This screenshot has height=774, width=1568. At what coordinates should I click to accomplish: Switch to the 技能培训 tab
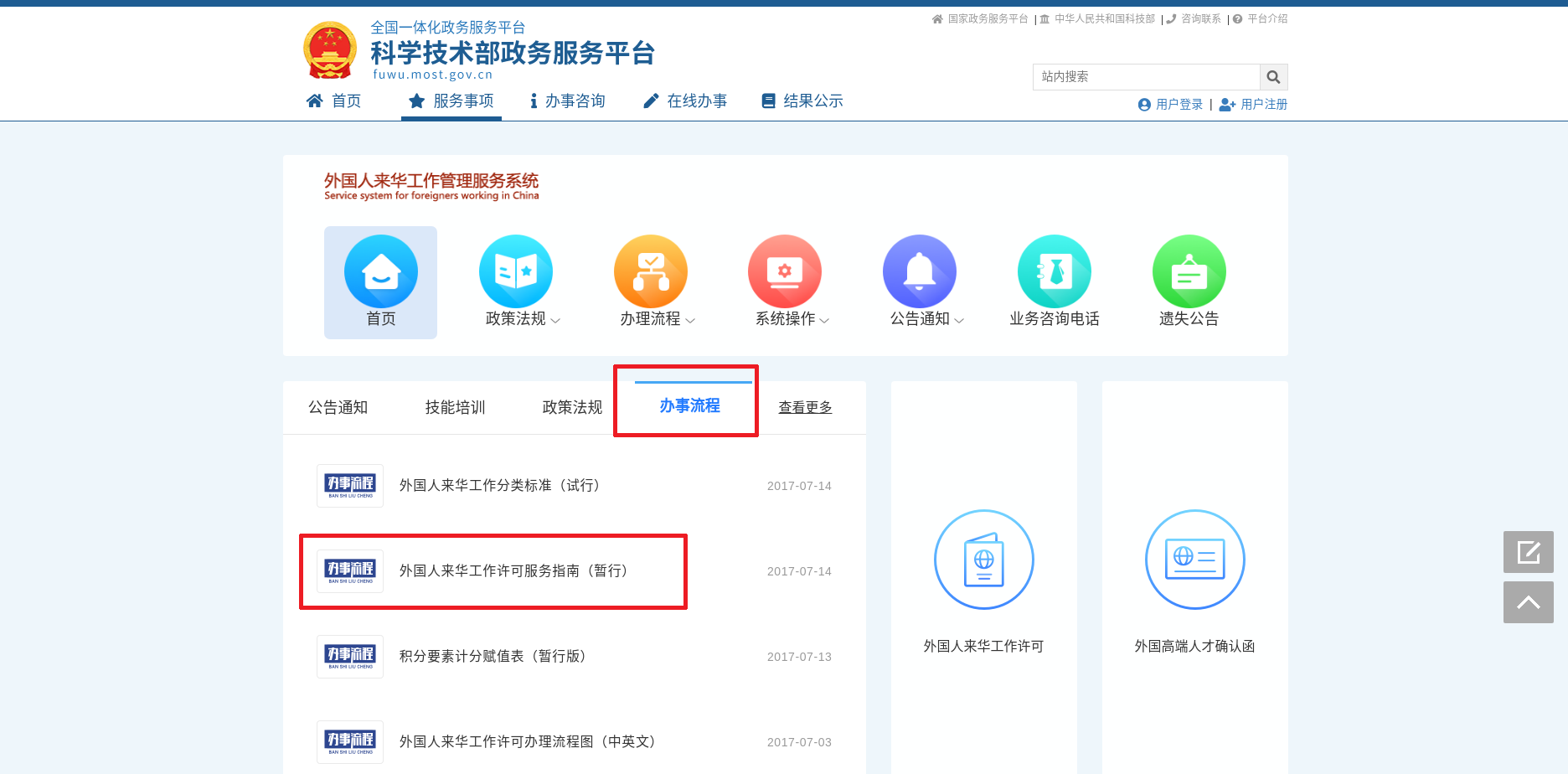pos(455,408)
